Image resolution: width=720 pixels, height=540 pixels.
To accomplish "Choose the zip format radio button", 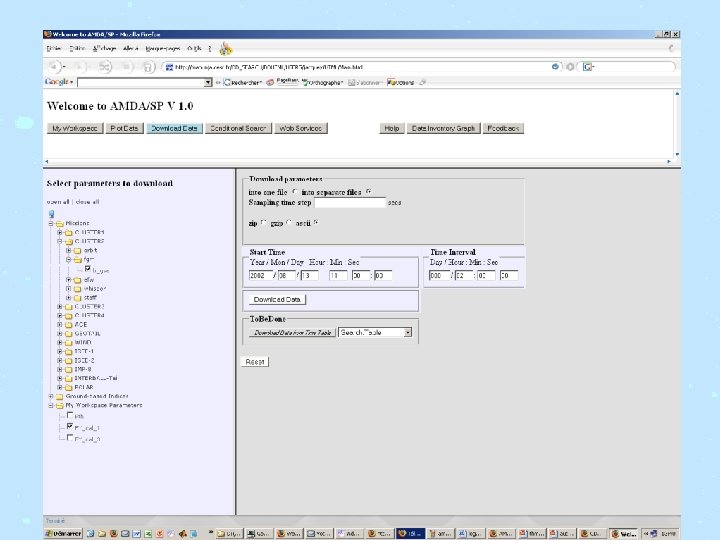I will [264, 223].
